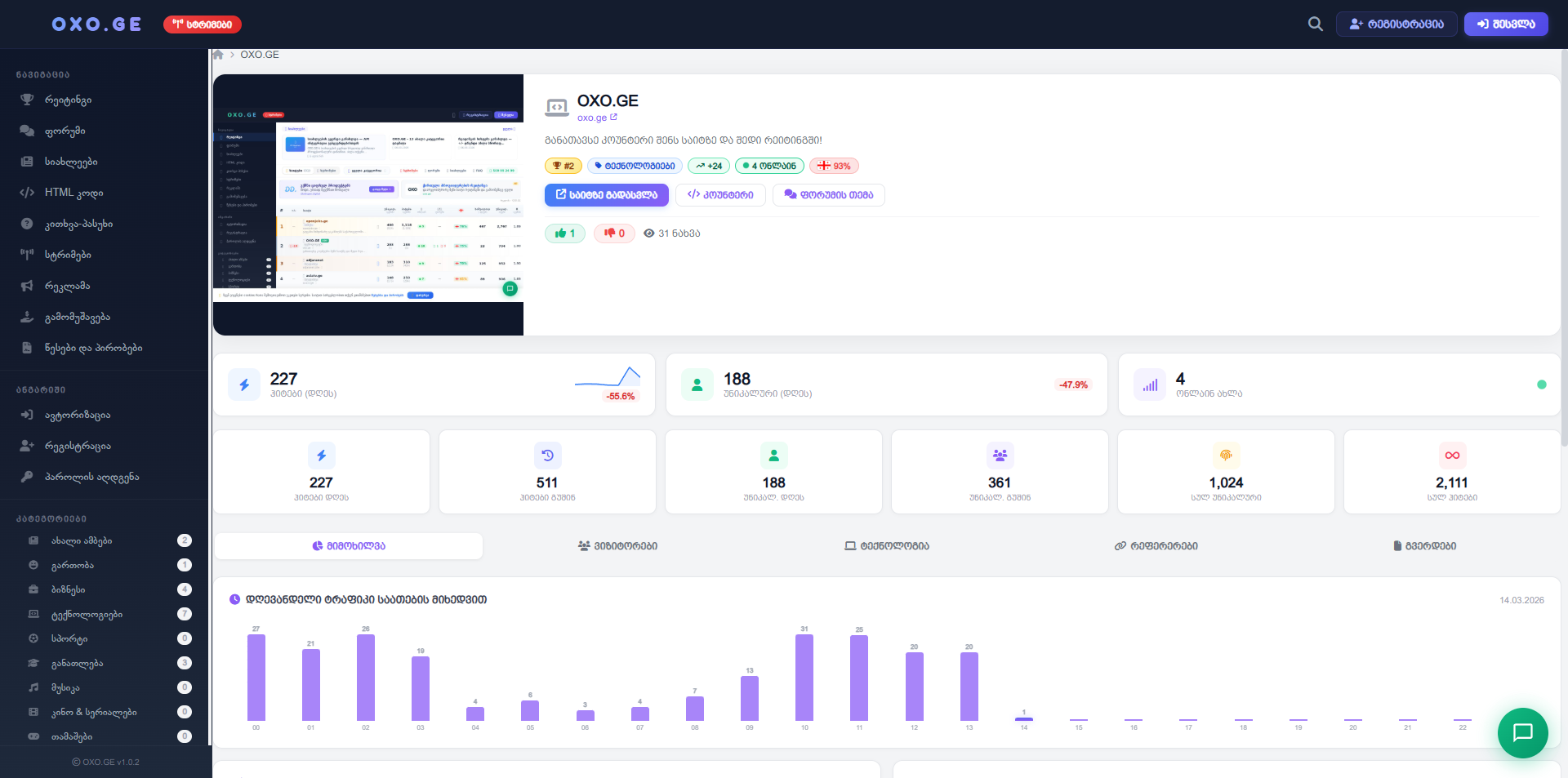The height and width of the screenshot is (778, 1568).
Task: Open the green chat widget bubble
Action: pos(1522,732)
